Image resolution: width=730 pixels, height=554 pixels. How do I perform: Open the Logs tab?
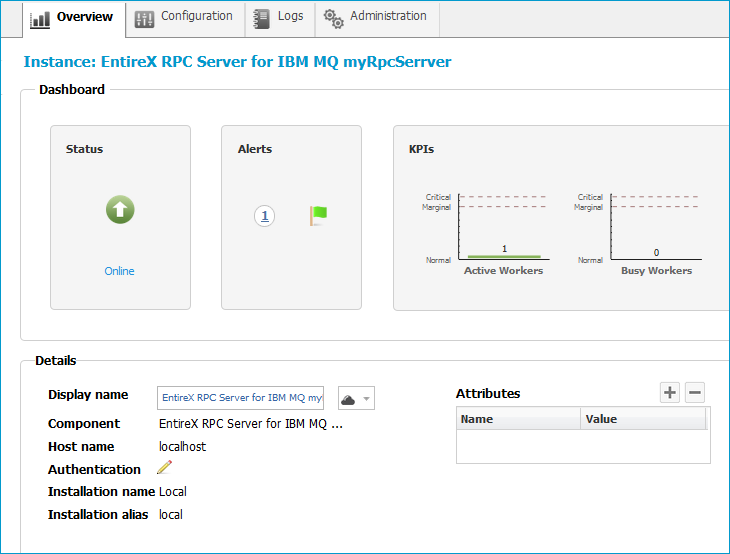(x=279, y=18)
